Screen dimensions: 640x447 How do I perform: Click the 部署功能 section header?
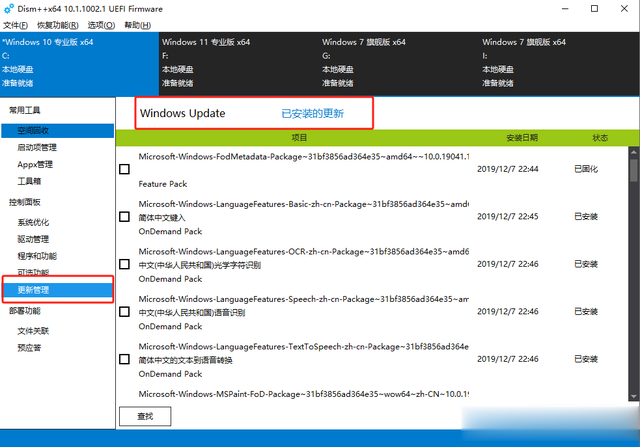(24, 311)
